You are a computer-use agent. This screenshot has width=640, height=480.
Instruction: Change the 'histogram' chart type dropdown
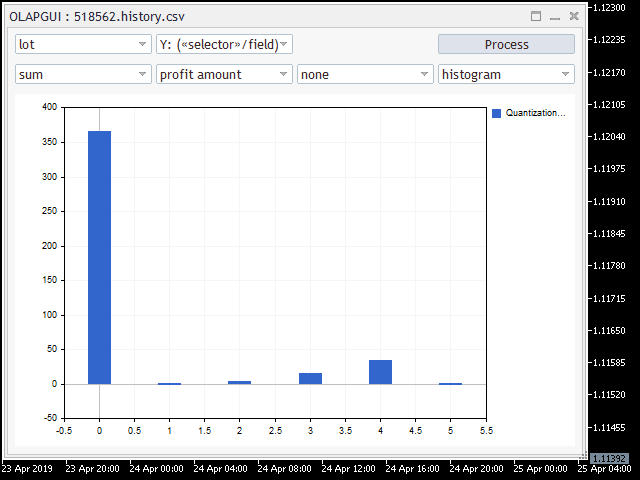coord(506,74)
